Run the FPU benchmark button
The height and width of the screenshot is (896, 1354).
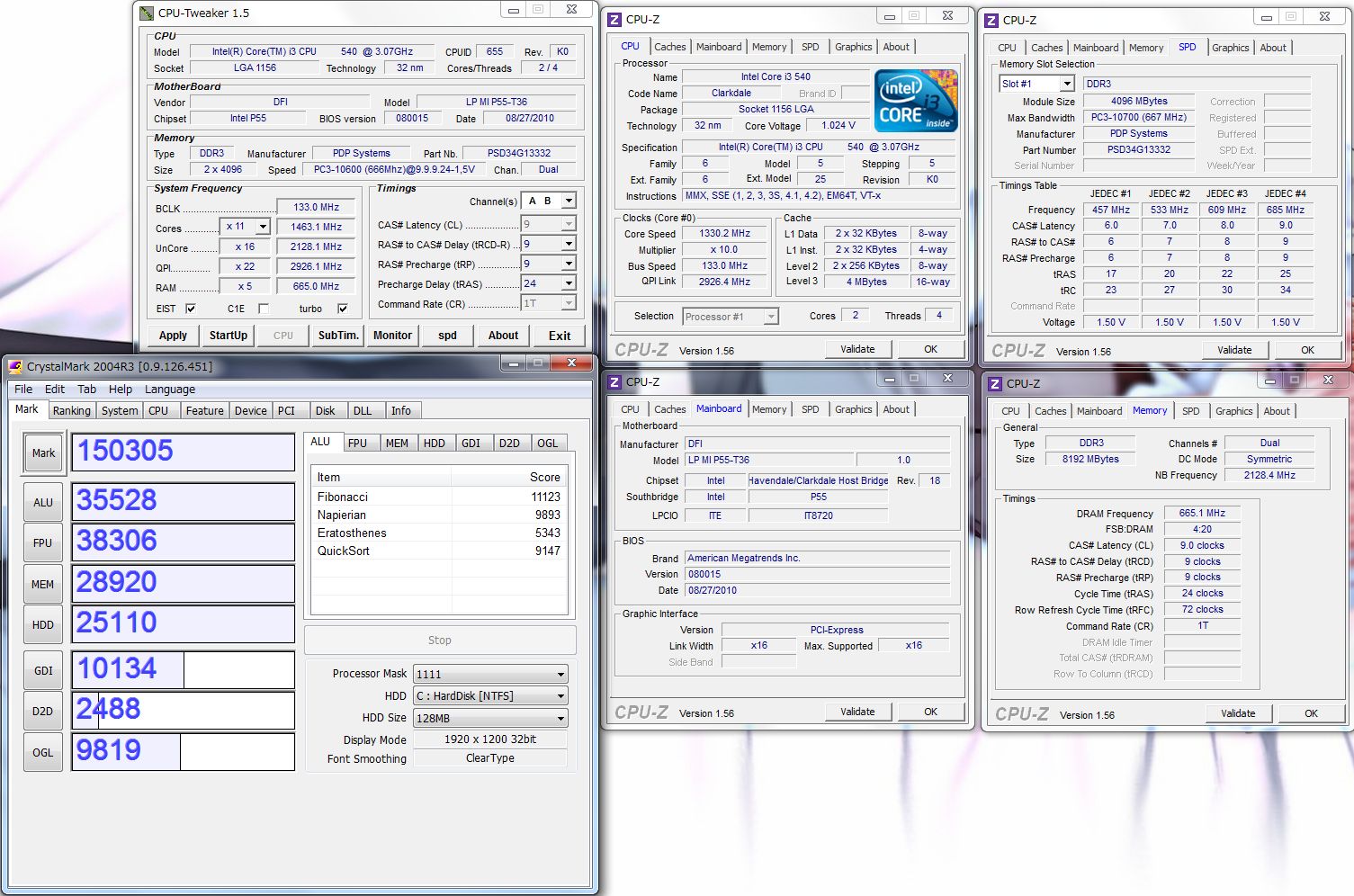tap(43, 543)
